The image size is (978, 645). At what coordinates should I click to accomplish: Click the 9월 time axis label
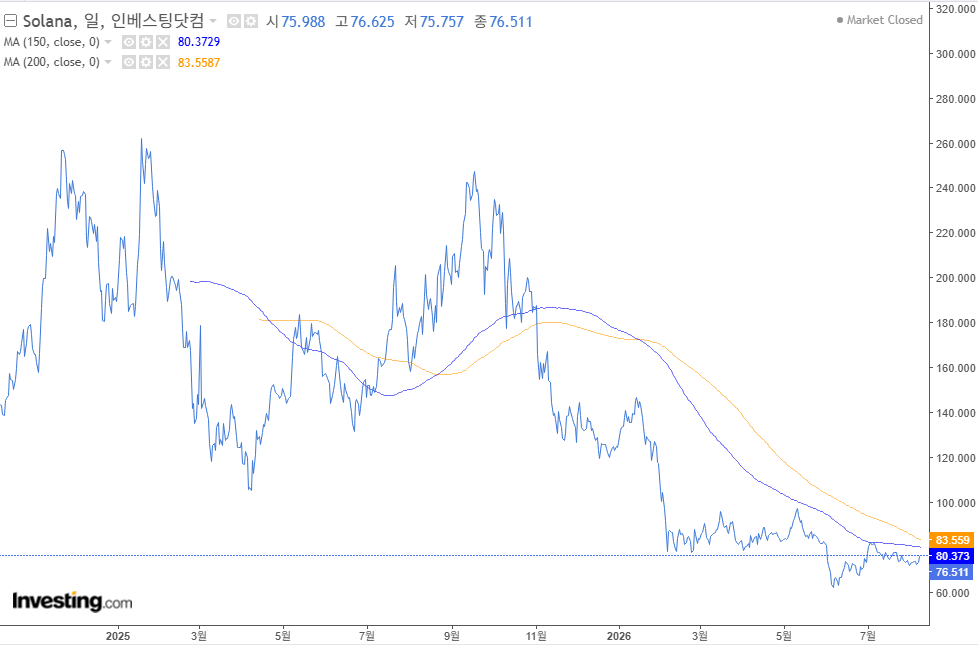tap(452, 636)
